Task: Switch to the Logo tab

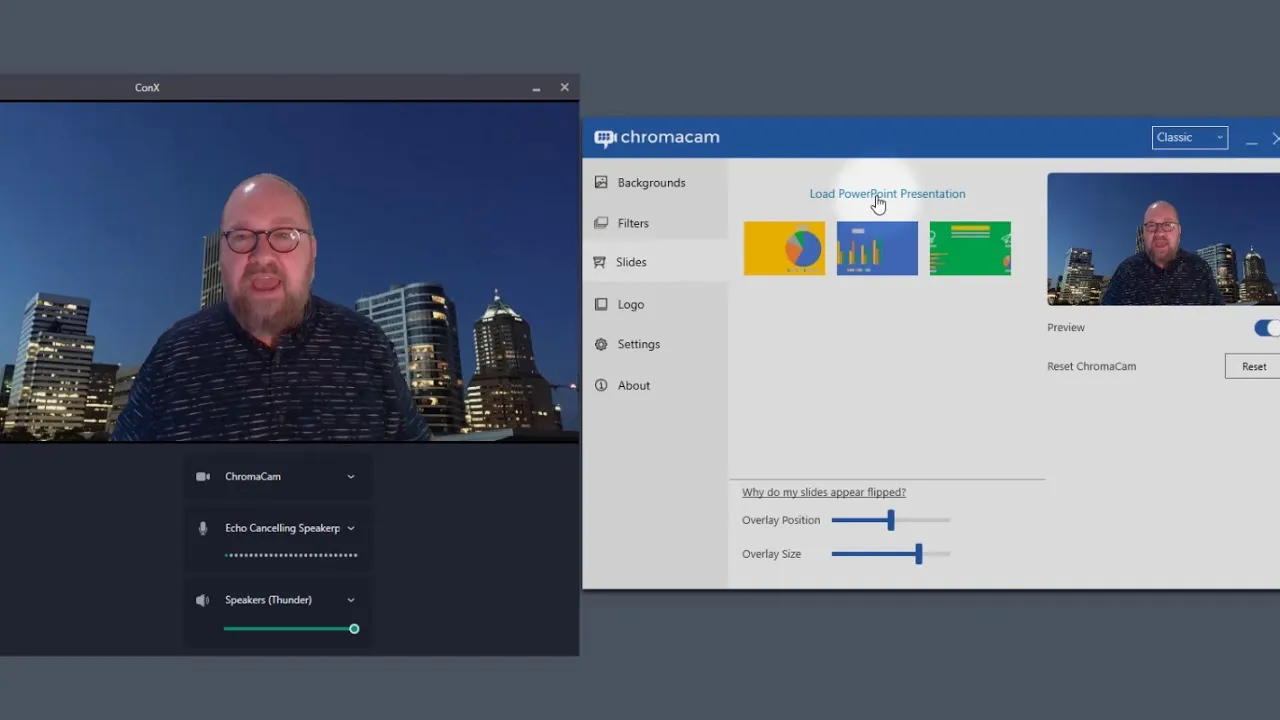Action: coord(655,304)
